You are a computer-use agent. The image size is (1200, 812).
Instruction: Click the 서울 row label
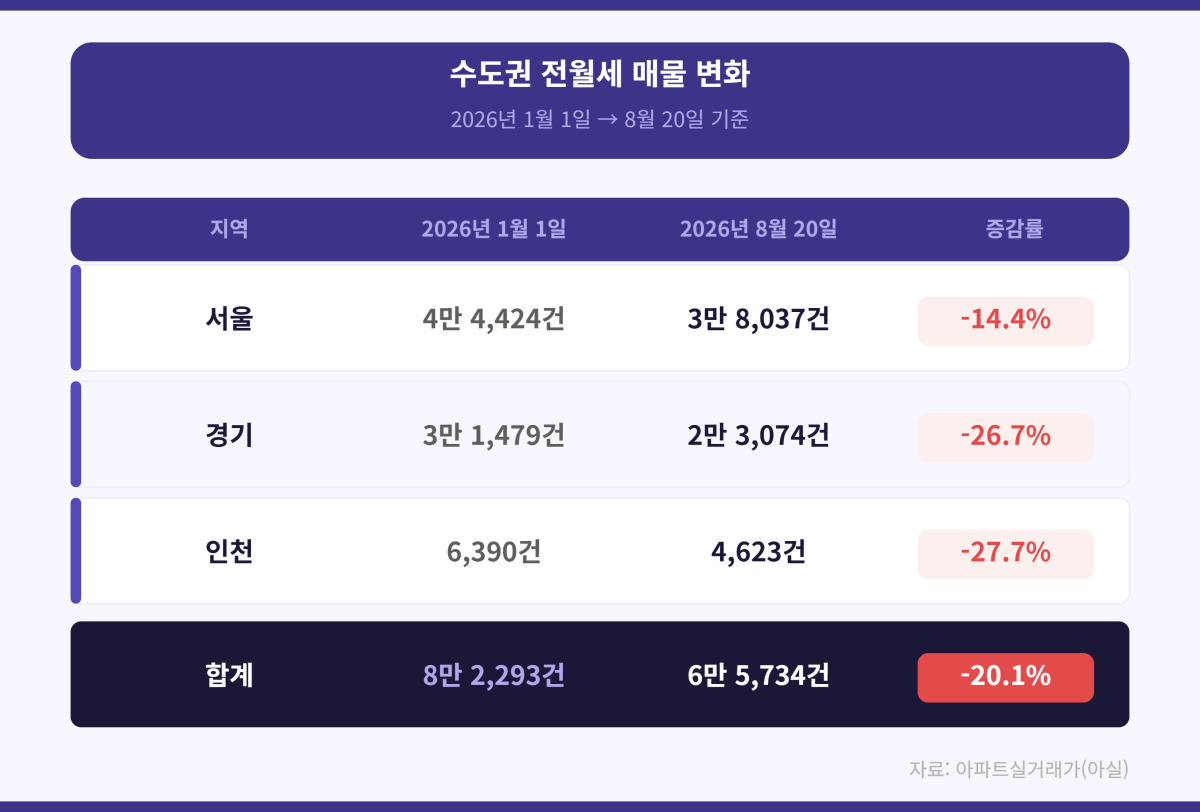coord(229,319)
